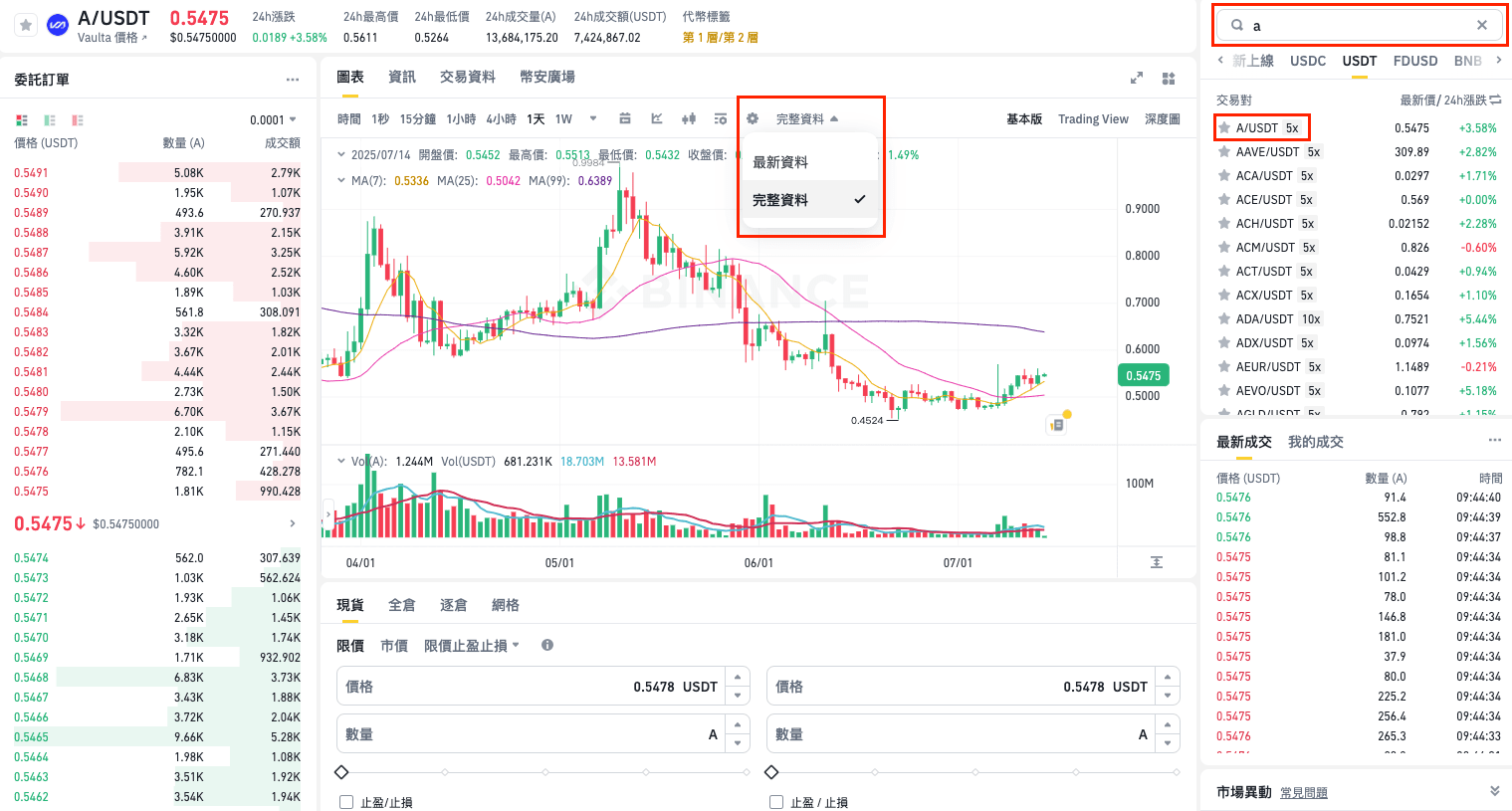Switch to Trading View chart mode

1093,118
